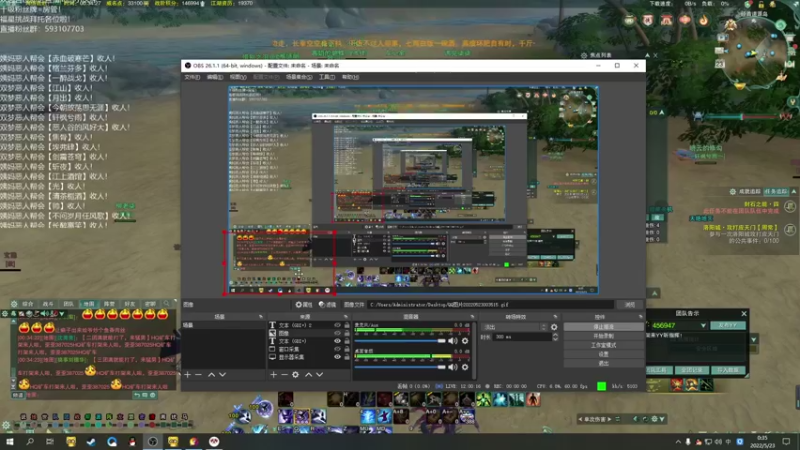Pop out the Audio Mixer dock icon
The image size is (800, 450).
click(472, 317)
